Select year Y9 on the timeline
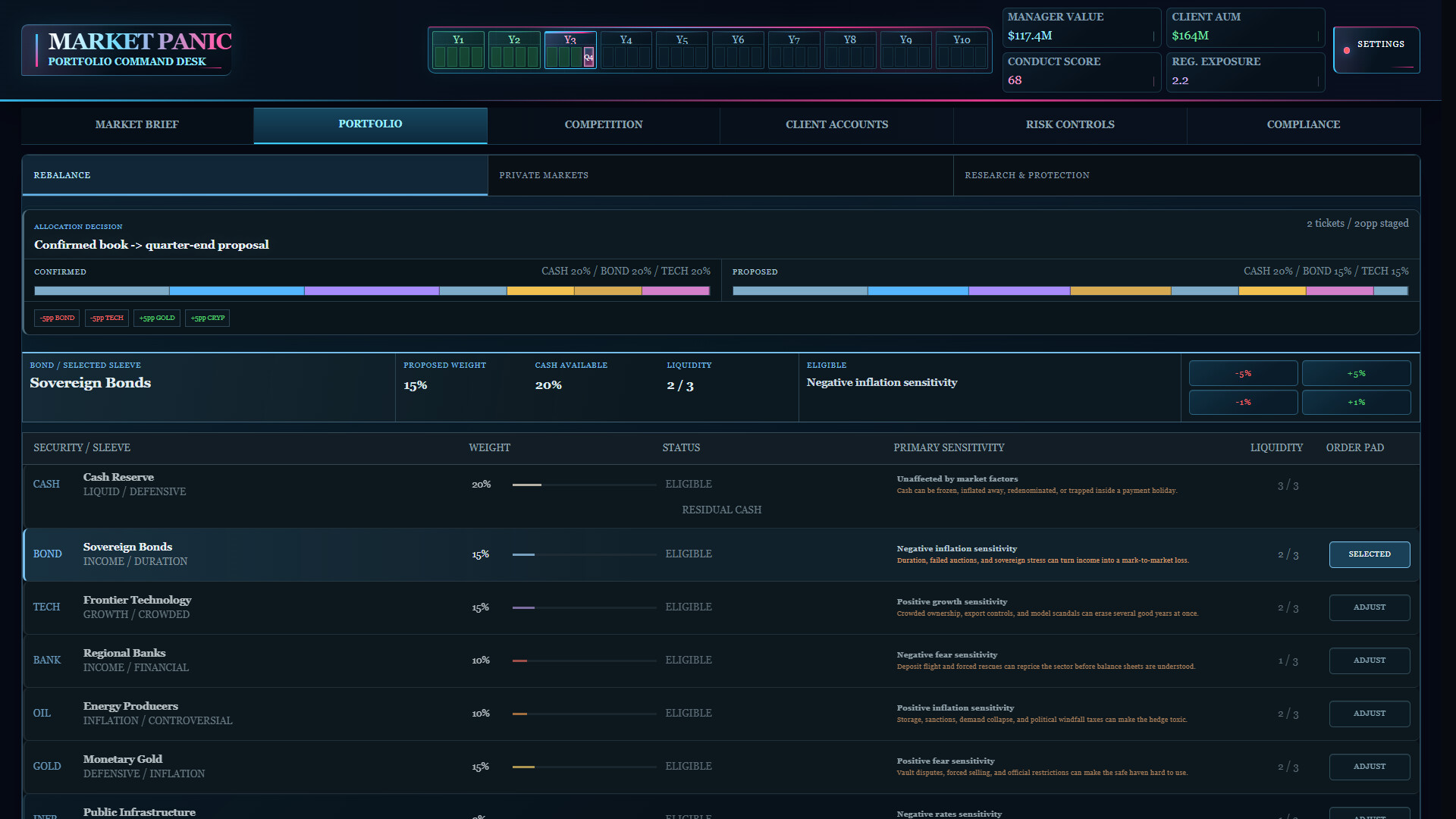 click(x=906, y=50)
